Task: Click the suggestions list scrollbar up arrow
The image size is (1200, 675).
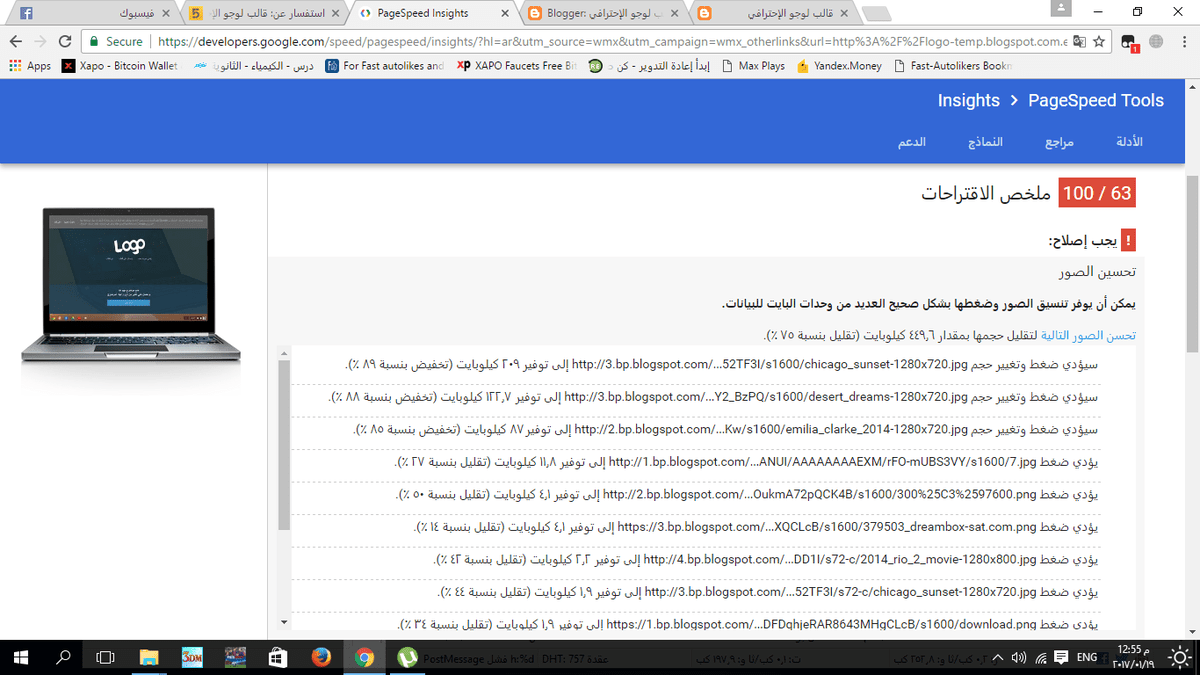Action: tap(284, 353)
